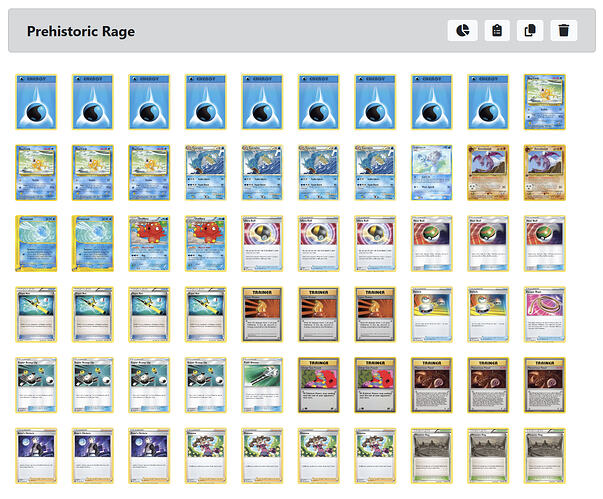Open the single green item card beside Rescue Stretcher
This screenshot has width=603, height=499.
[262, 385]
